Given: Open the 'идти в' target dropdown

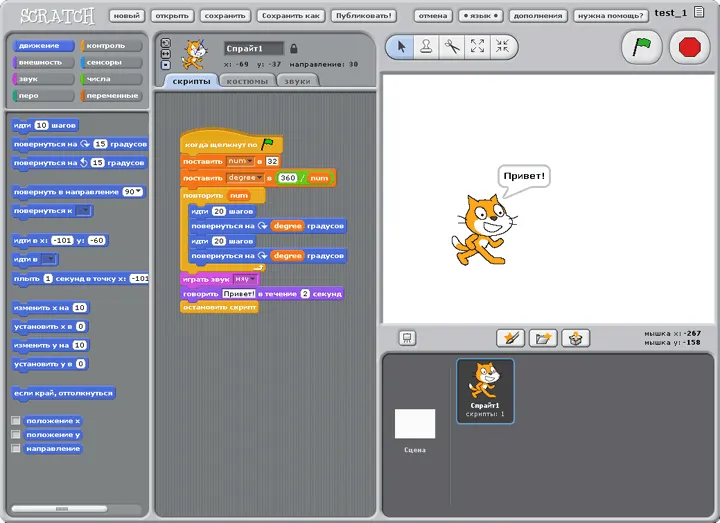Looking at the screenshot, I should 49,259.
